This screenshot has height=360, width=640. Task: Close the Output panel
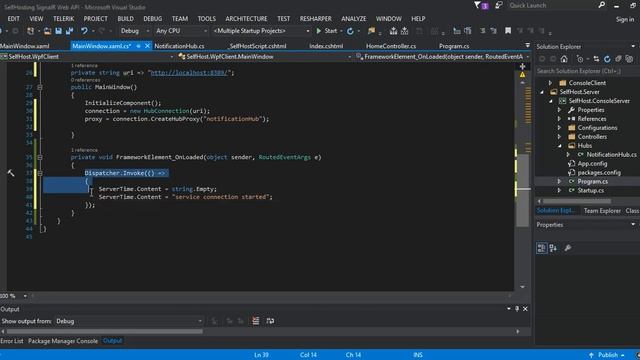[x=525, y=309]
